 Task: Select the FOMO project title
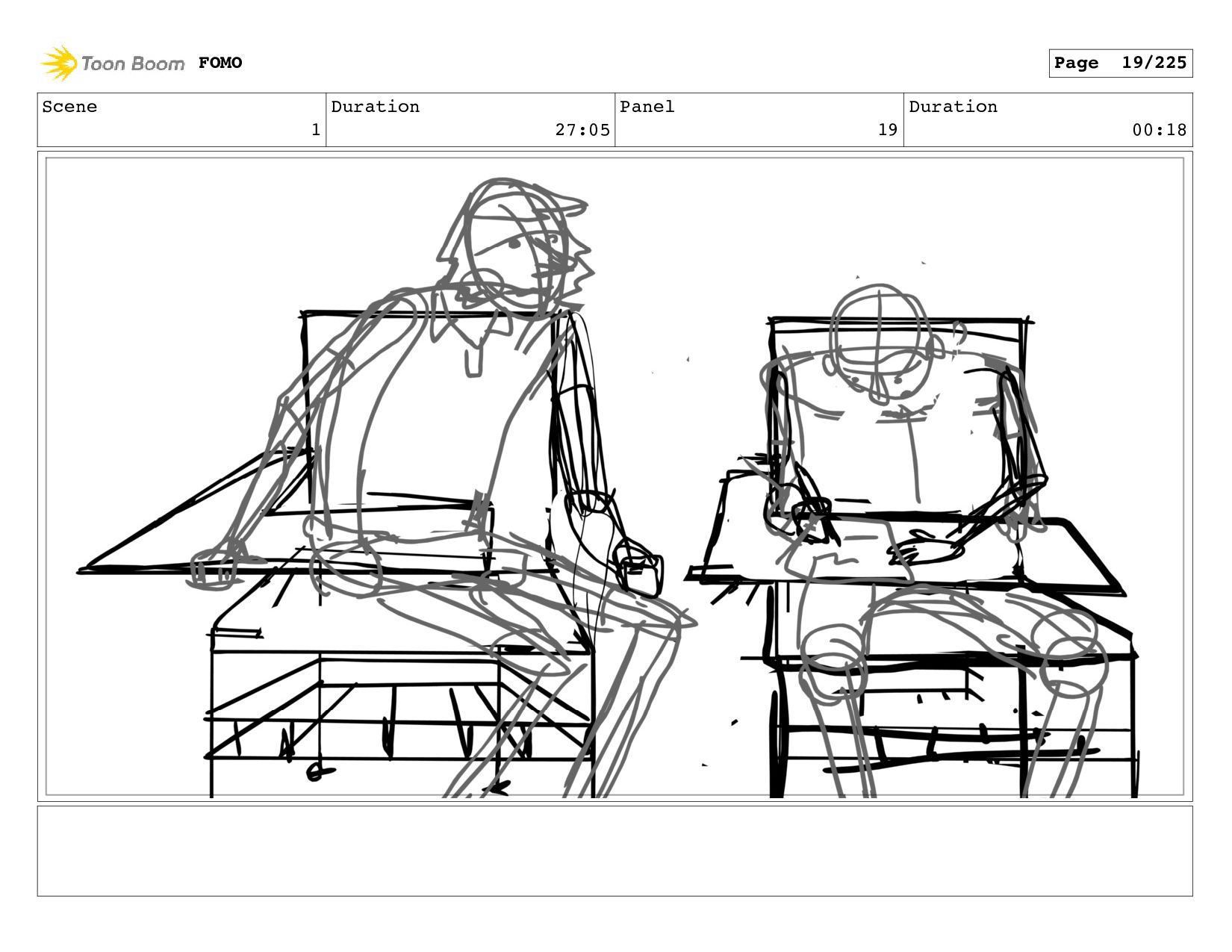click(x=220, y=63)
